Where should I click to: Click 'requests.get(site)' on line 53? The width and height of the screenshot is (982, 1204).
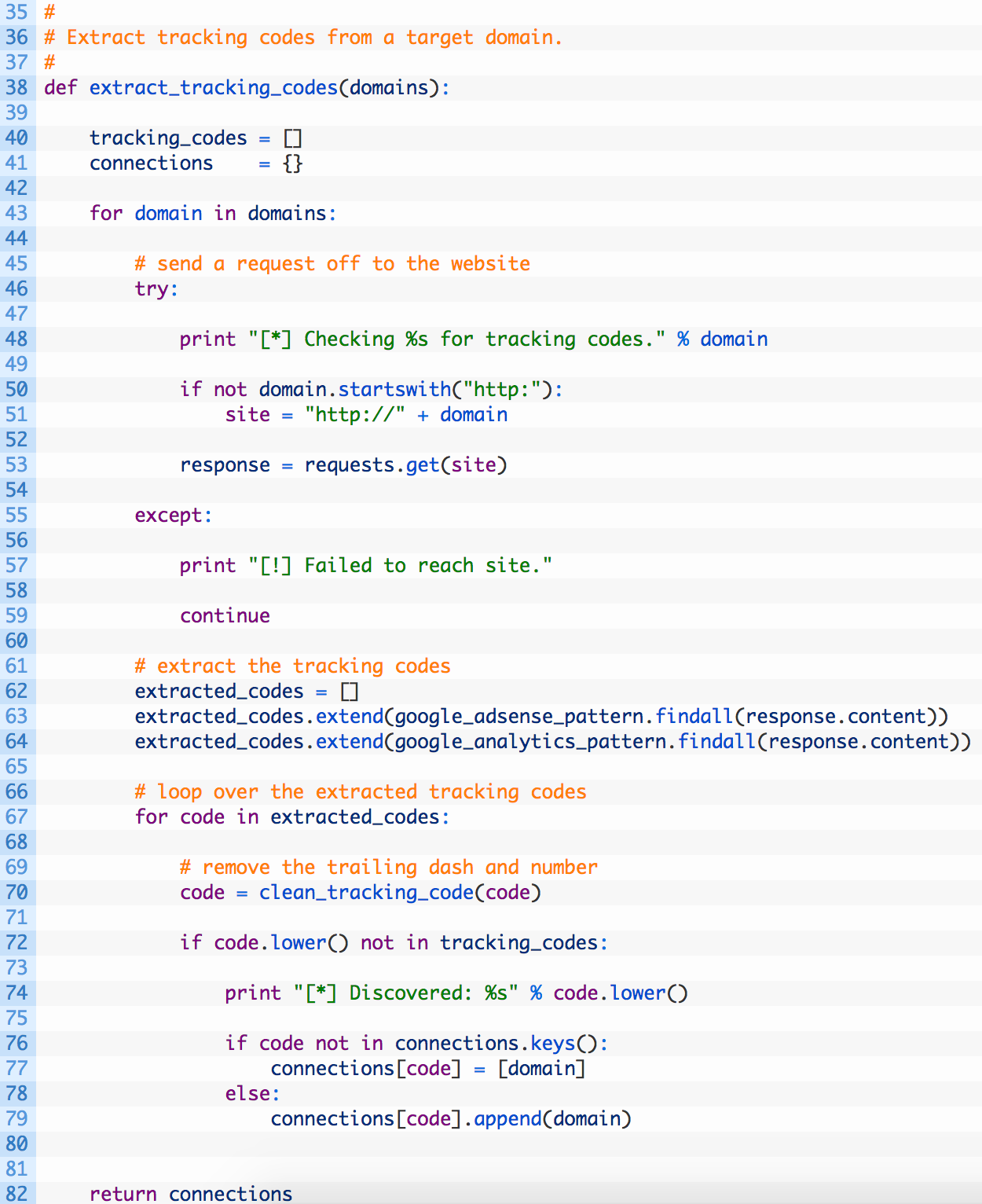point(406,465)
